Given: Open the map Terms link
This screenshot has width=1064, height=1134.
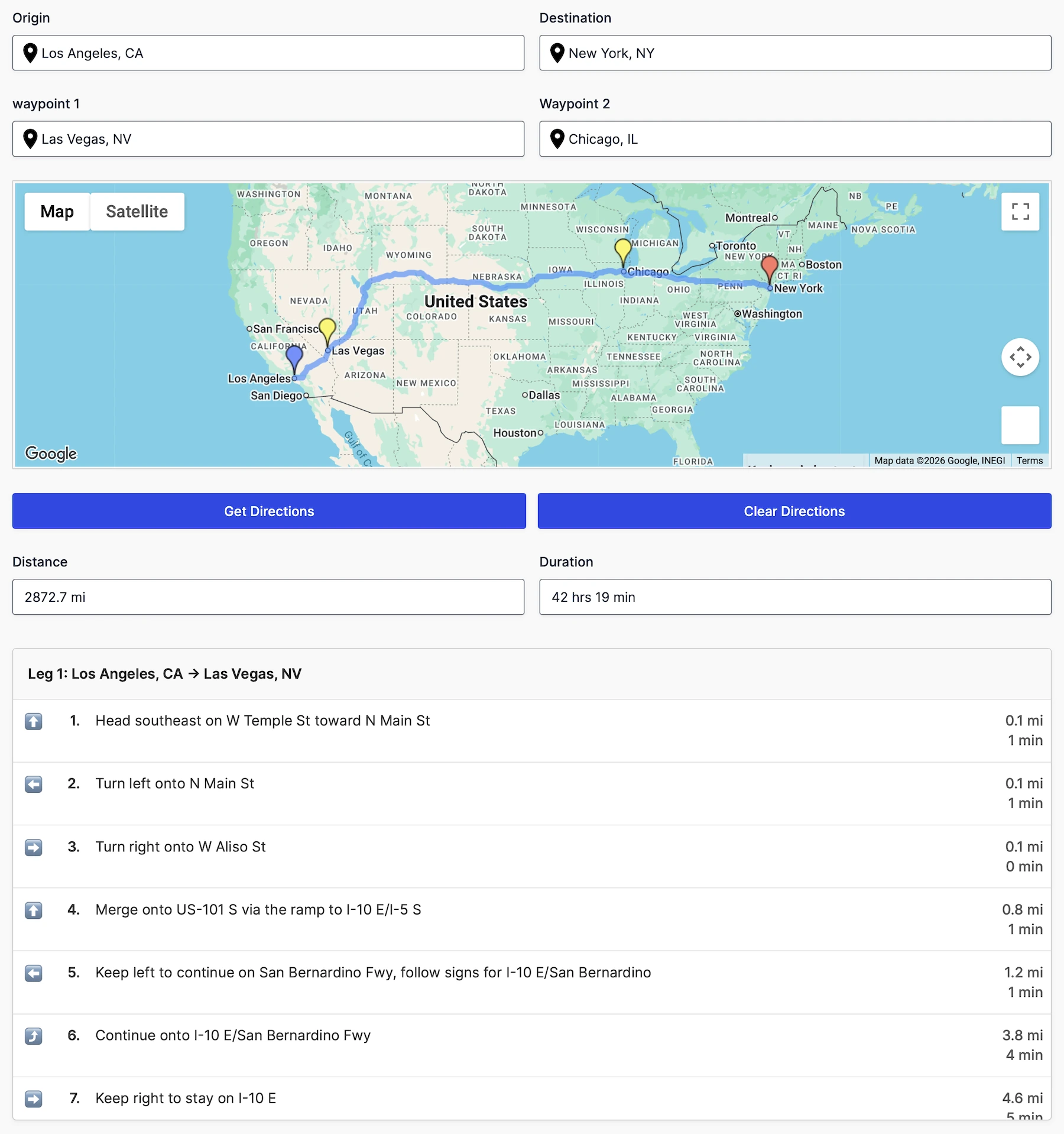Looking at the screenshot, I should click(1030, 461).
